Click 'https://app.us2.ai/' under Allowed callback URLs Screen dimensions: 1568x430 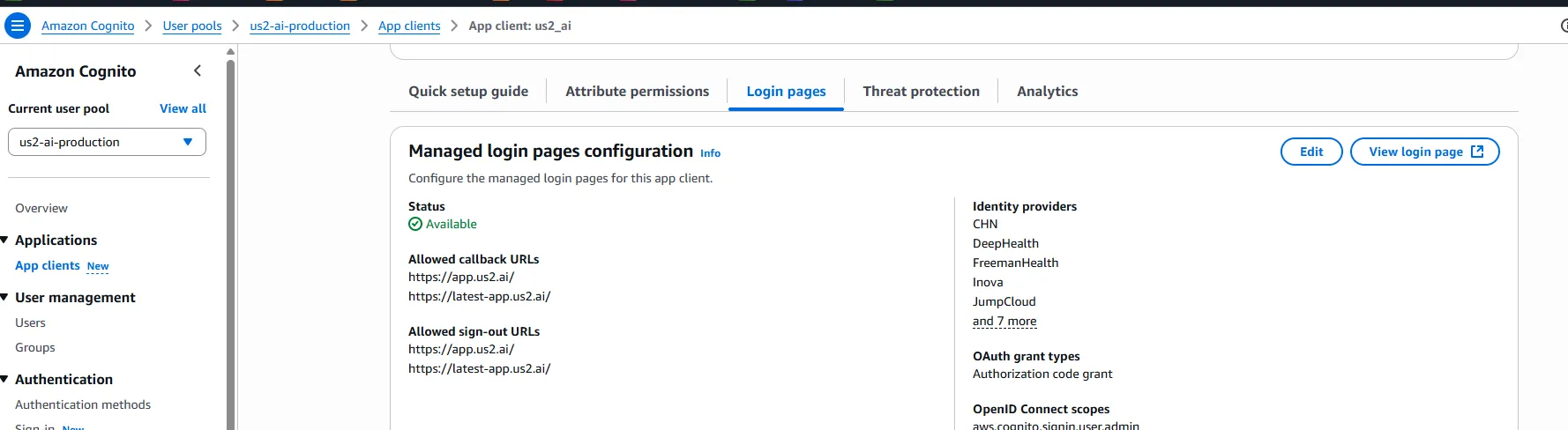[461, 277]
